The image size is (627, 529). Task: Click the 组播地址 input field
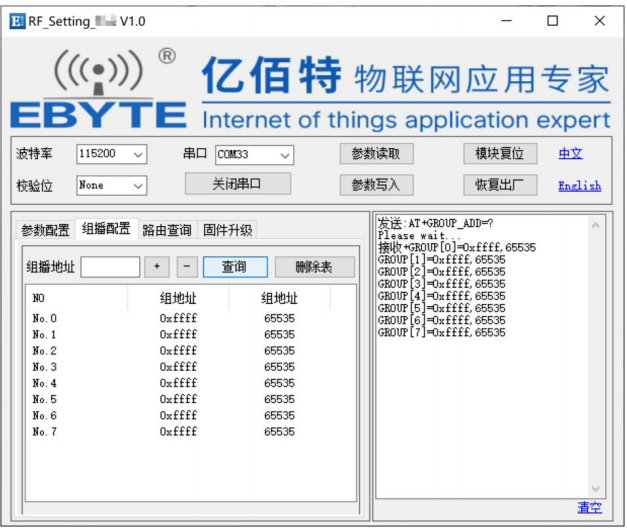point(110,267)
